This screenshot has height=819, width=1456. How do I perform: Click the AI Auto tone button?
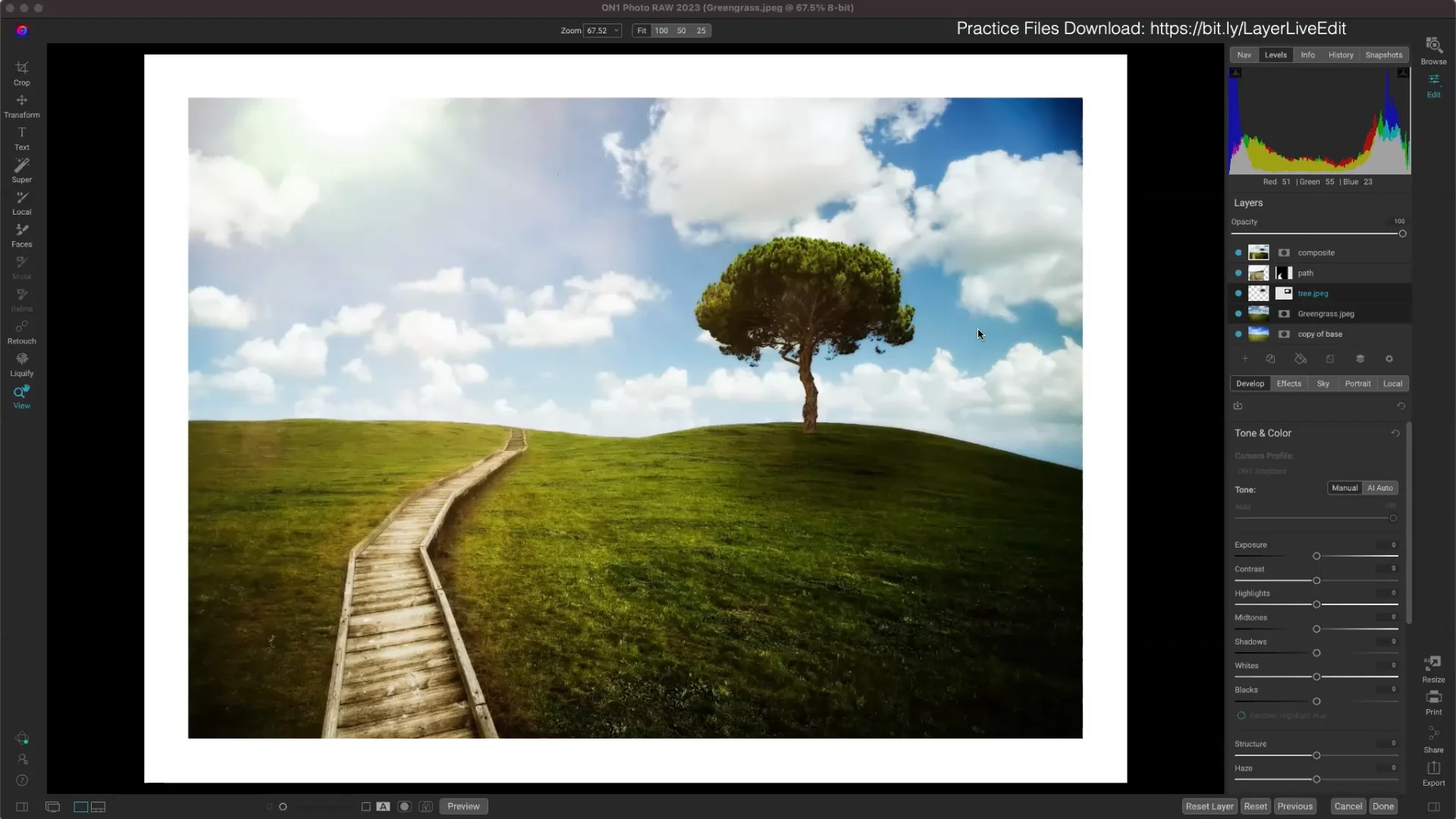pyautogui.click(x=1379, y=488)
